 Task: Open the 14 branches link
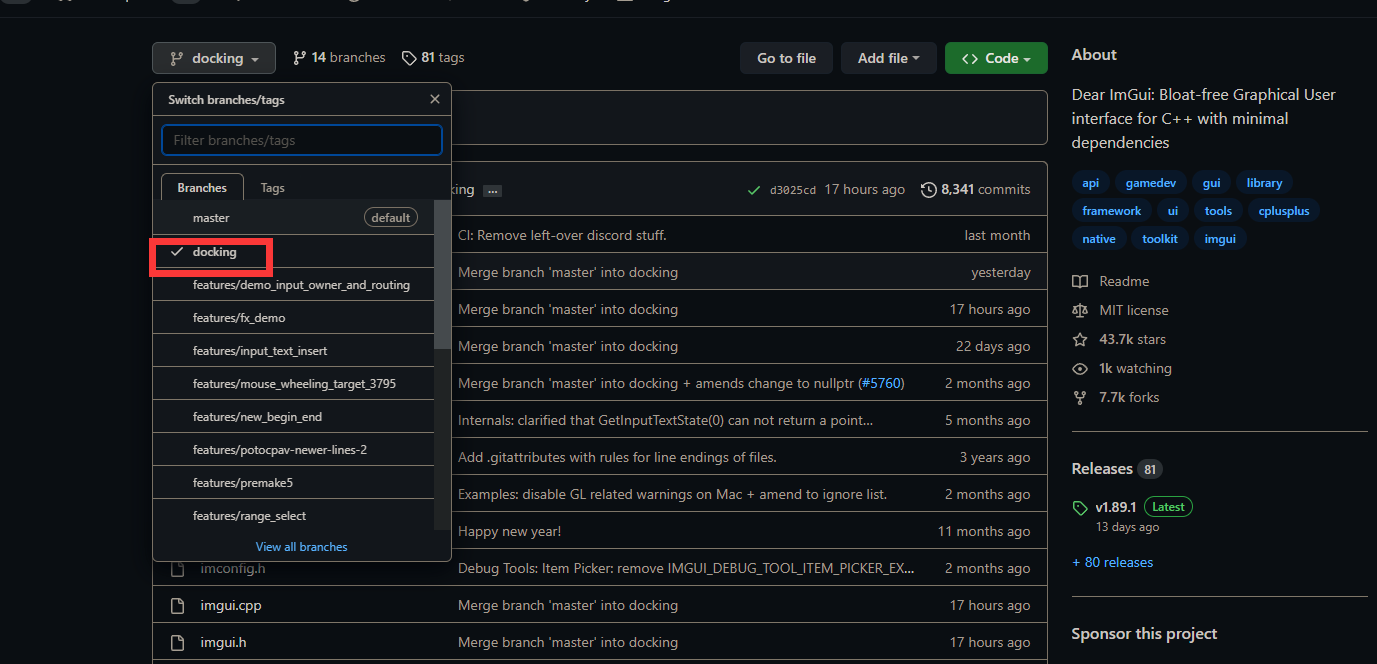(339, 58)
